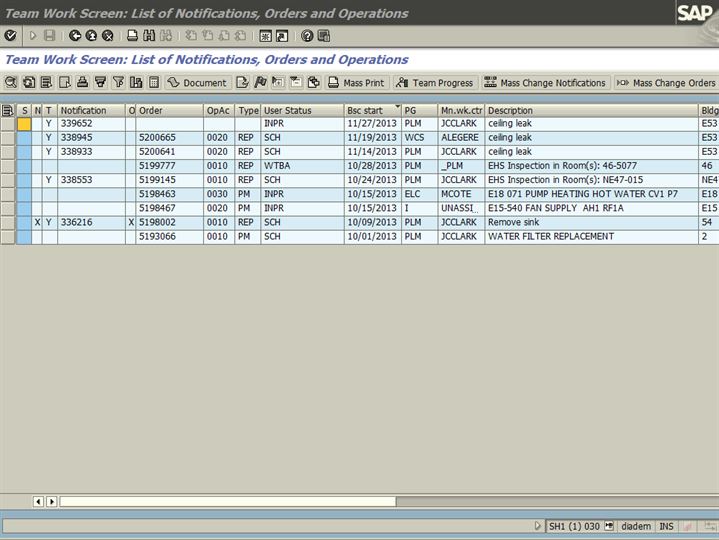
Task: Click the Mass Change Notifications button
Action: point(545,82)
